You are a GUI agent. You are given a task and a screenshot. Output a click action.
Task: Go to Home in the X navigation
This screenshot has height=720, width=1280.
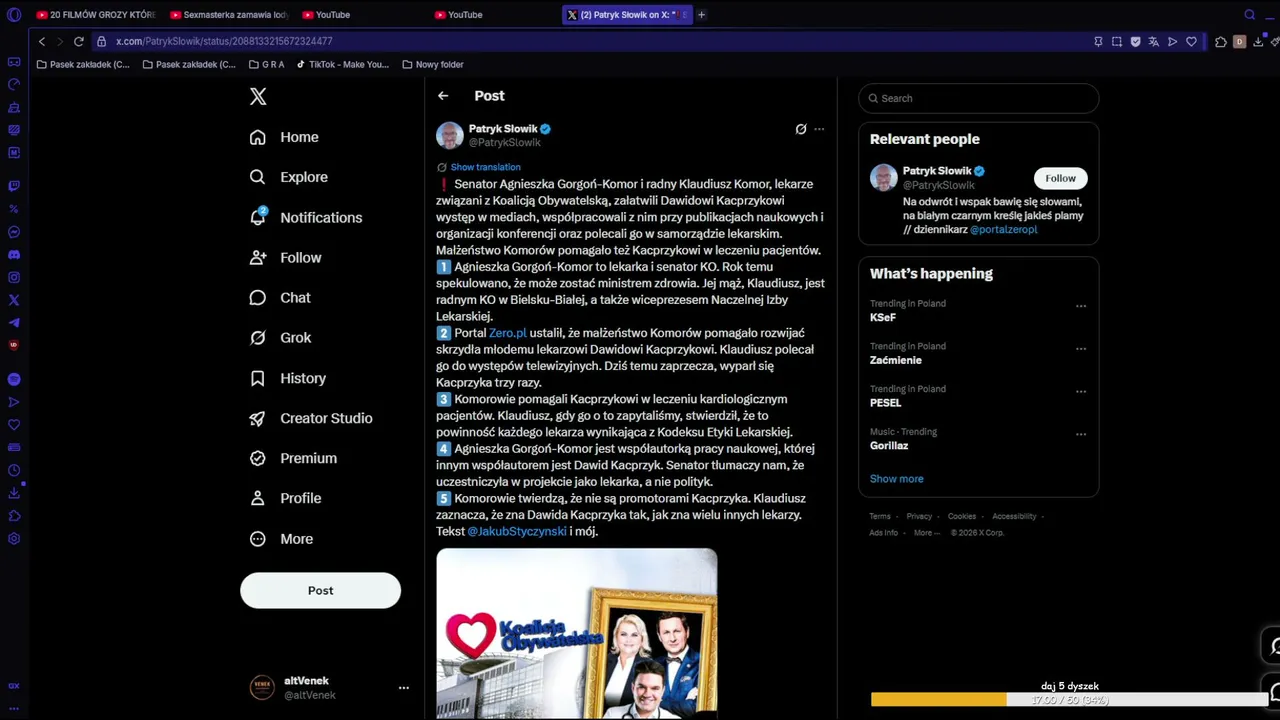point(284,137)
